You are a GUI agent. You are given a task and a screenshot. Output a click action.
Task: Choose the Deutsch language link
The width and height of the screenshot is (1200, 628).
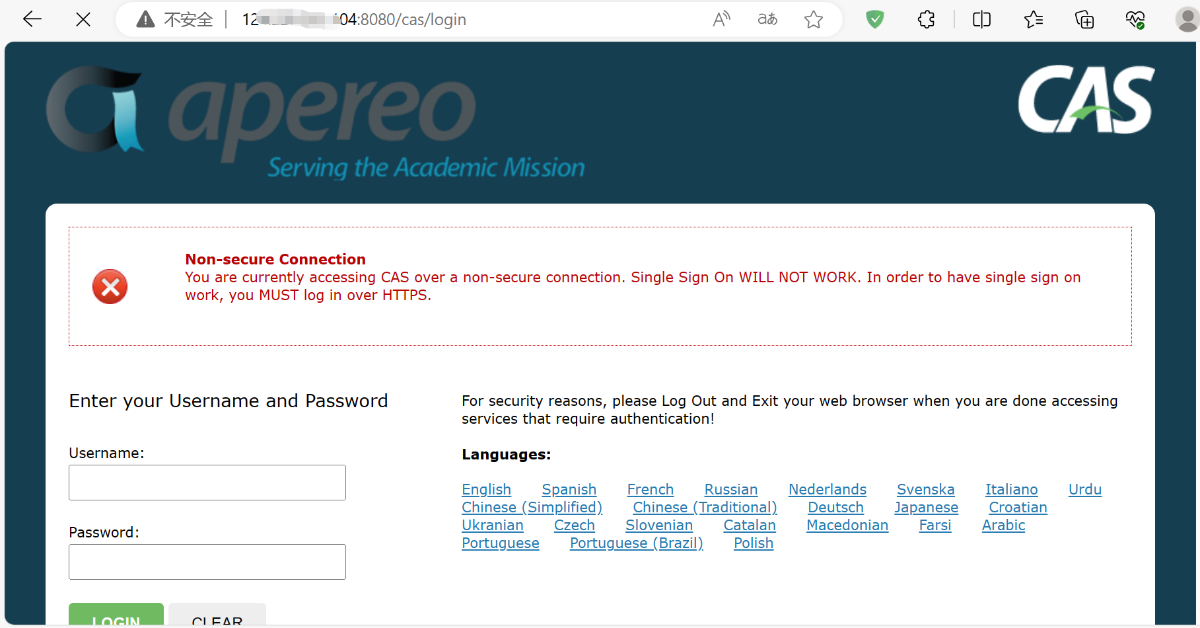(x=835, y=508)
